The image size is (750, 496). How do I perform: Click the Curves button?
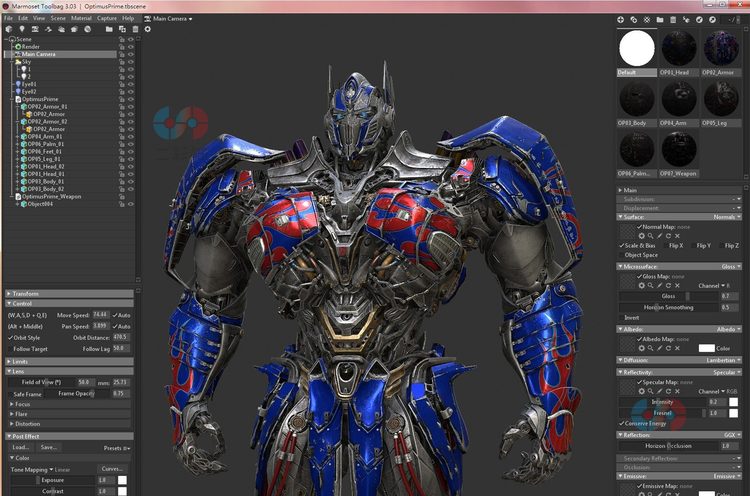[x=112, y=469]
